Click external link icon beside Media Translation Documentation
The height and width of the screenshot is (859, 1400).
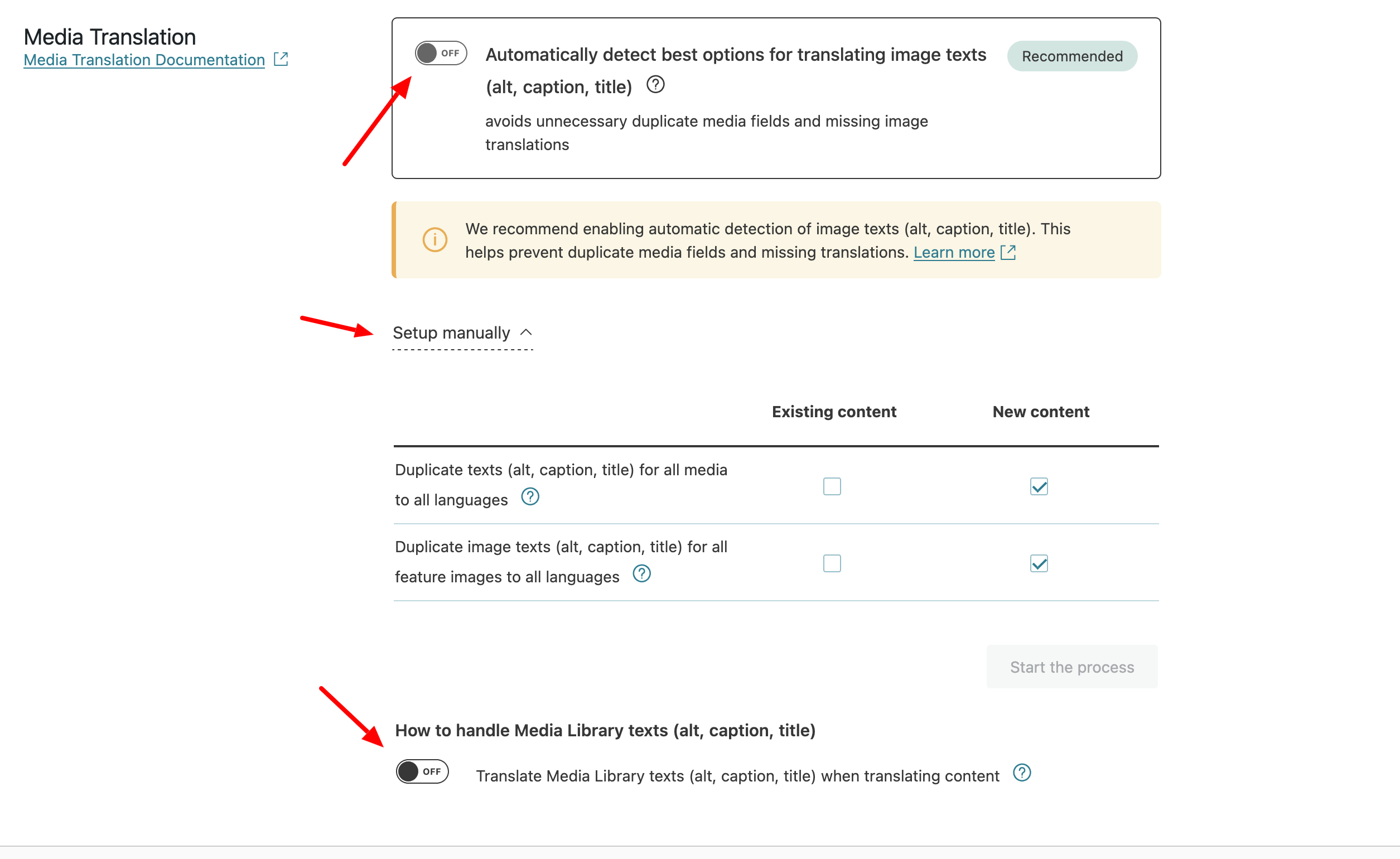(x=281, y=59)
